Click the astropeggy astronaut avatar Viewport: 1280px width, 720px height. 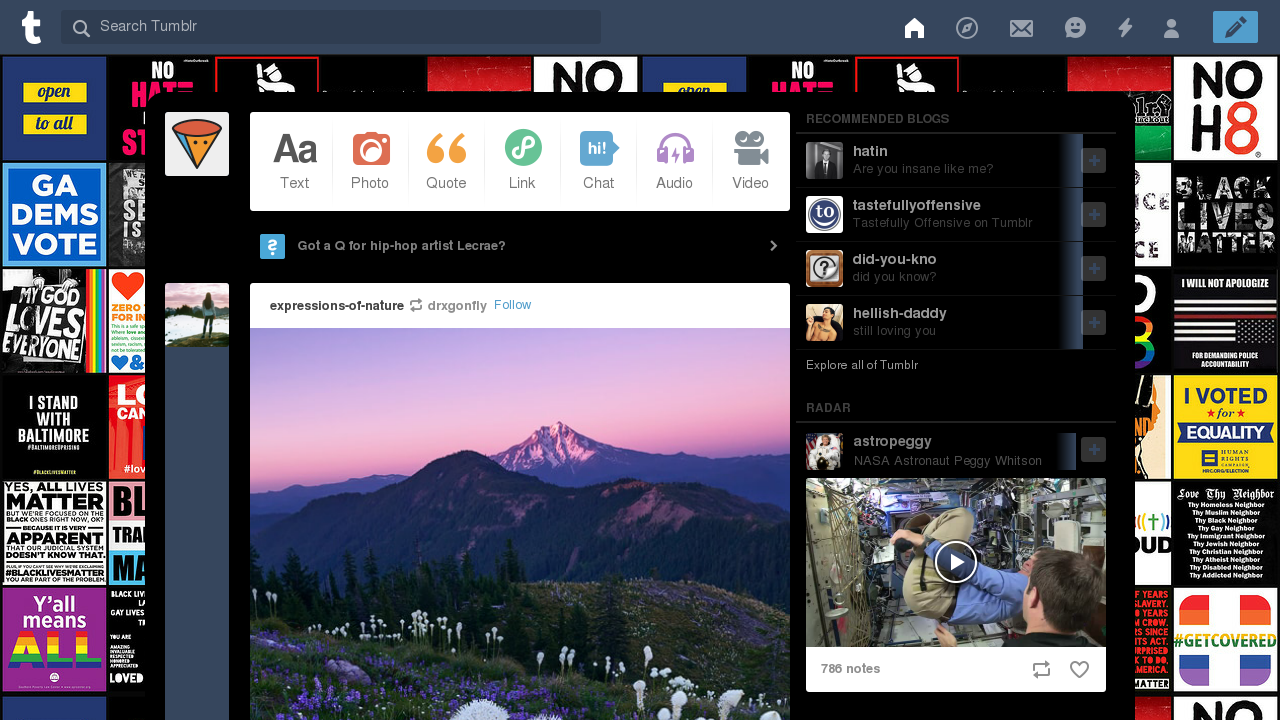click(x=824, y=451)
